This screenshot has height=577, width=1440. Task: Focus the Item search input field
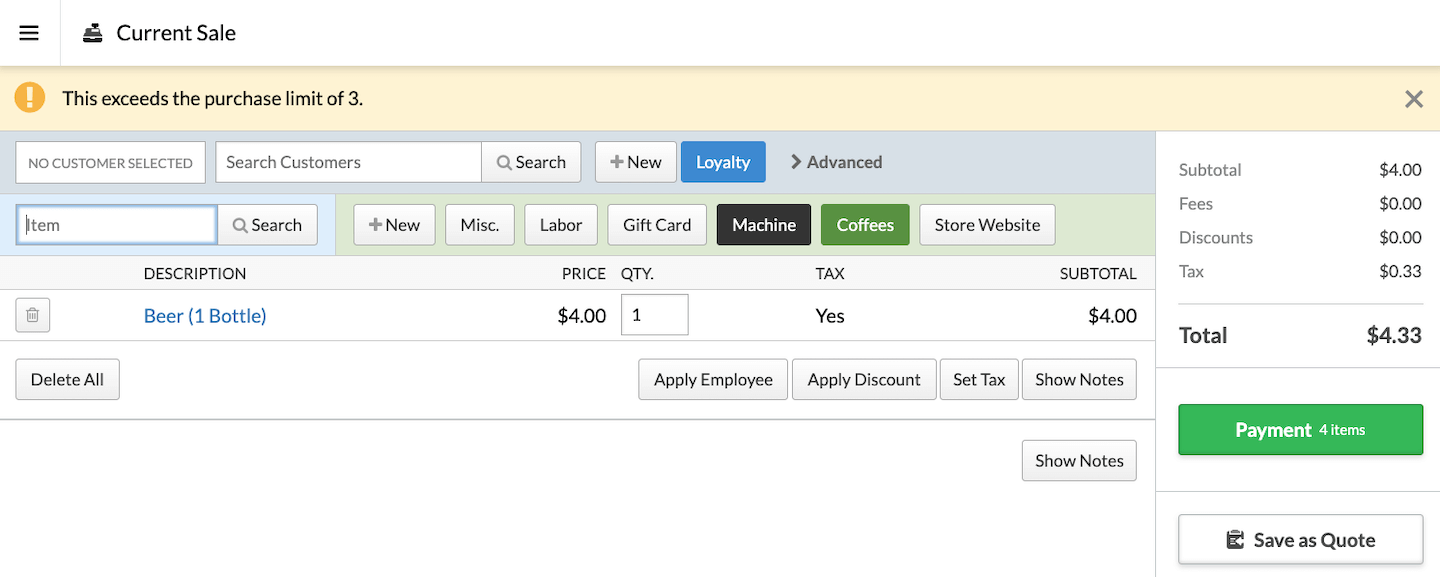[117, 225]
